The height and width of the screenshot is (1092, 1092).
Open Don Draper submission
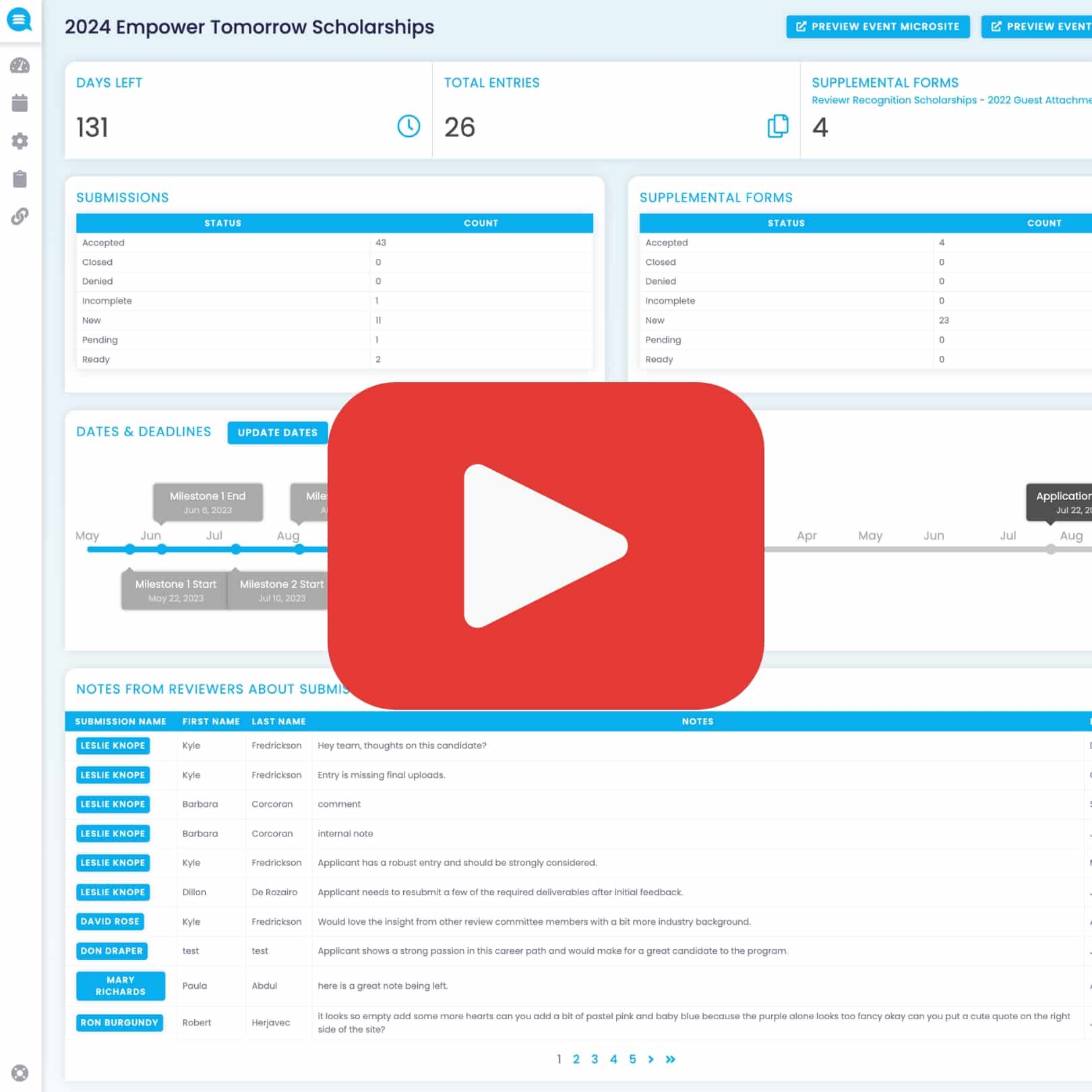(112, 951)
